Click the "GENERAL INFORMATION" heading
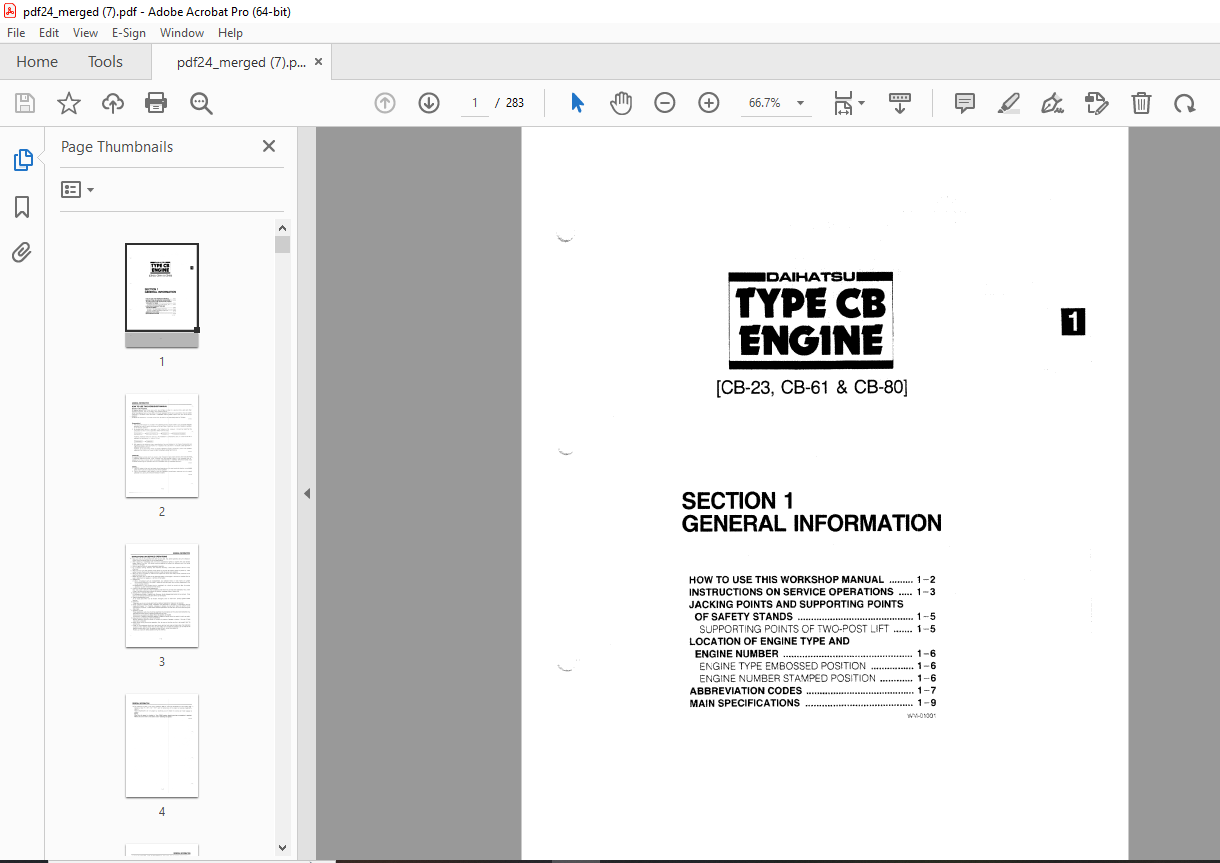This screenshot has width=1220, height=863. pyautogui.click(x=811, y=523)
